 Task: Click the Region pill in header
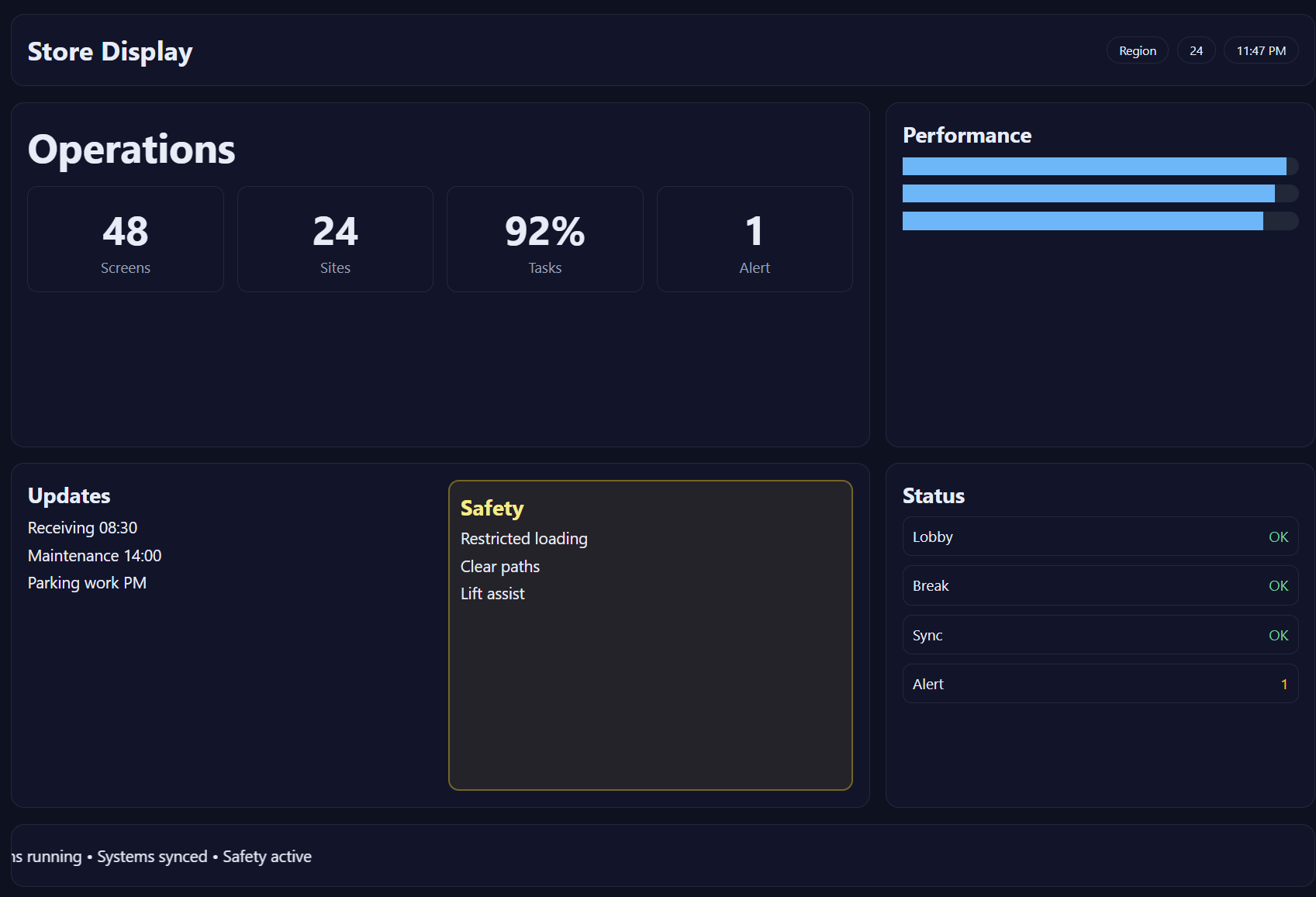click(x=1137, y=50)
